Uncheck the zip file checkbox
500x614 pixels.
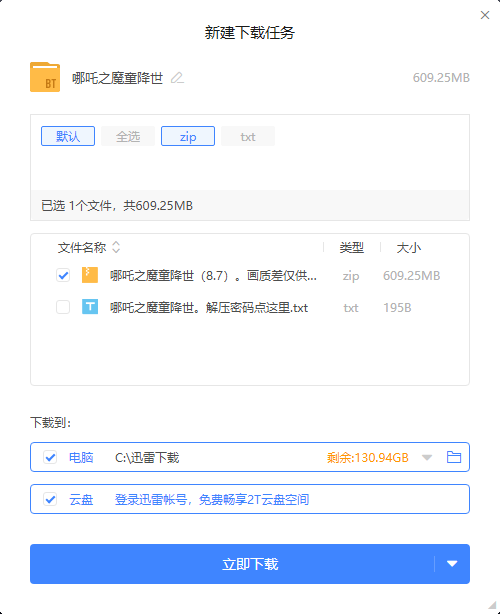(63, 275)
